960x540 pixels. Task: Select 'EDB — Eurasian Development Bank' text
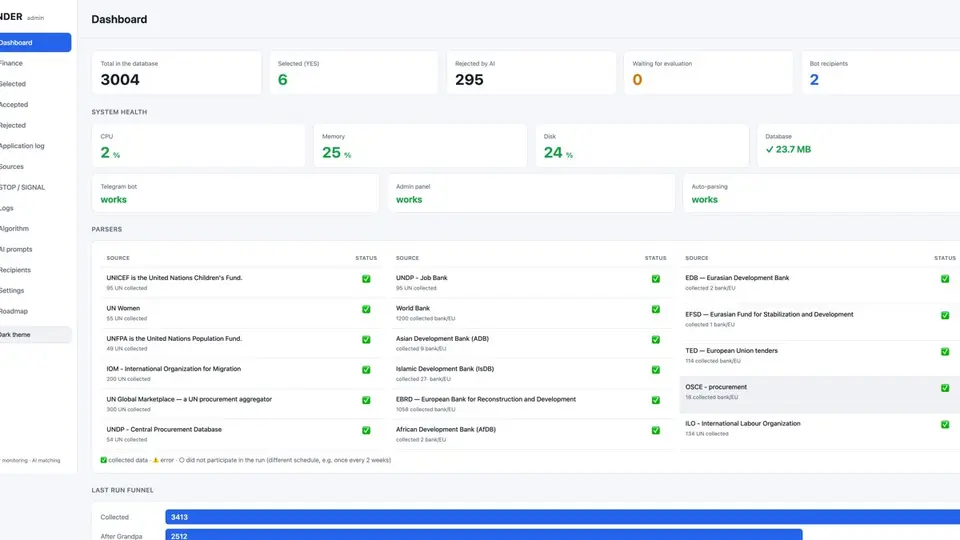[x=737, y=277]
